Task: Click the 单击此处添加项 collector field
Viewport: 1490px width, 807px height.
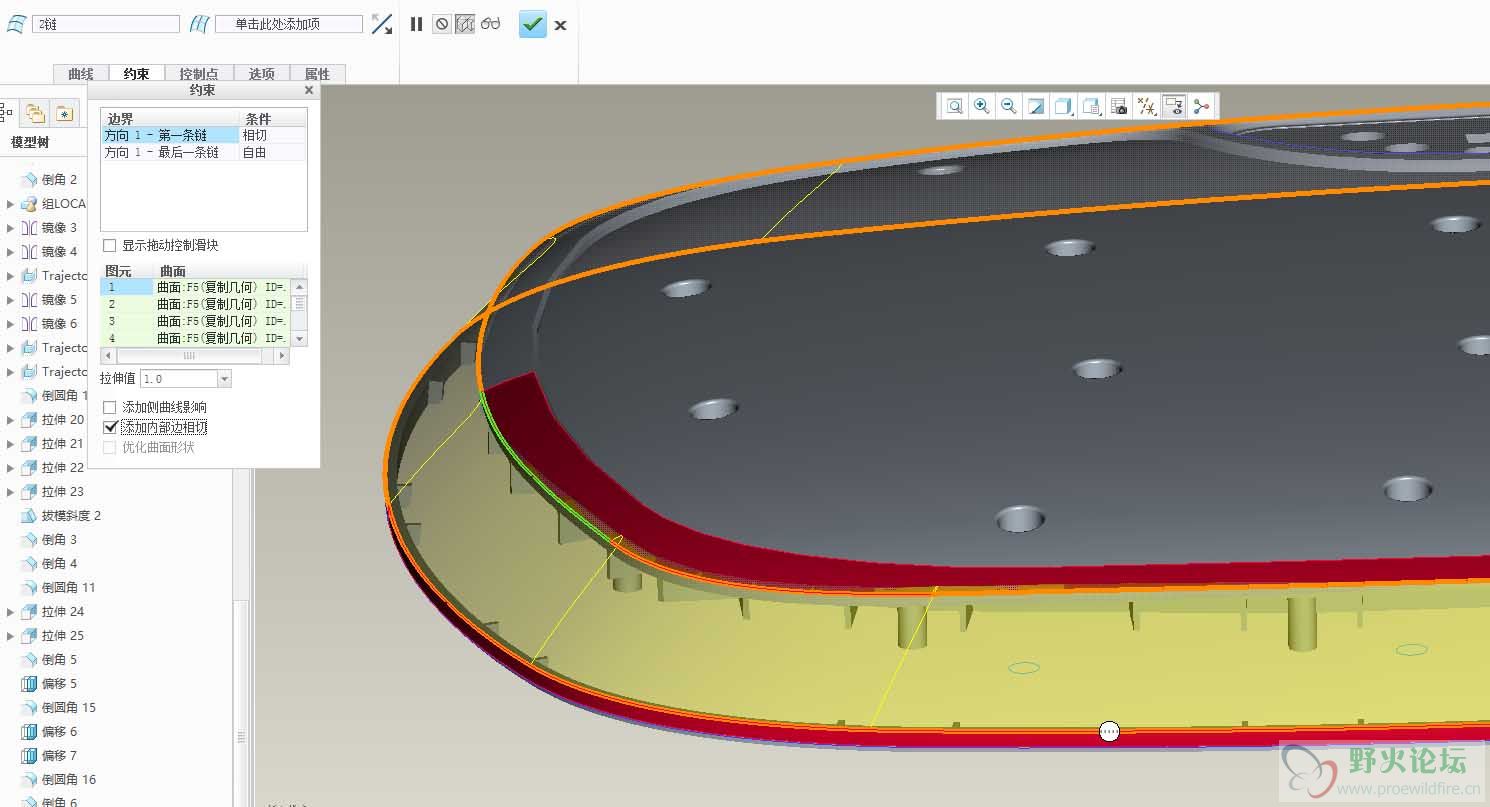Action: [x=289, y=24]
